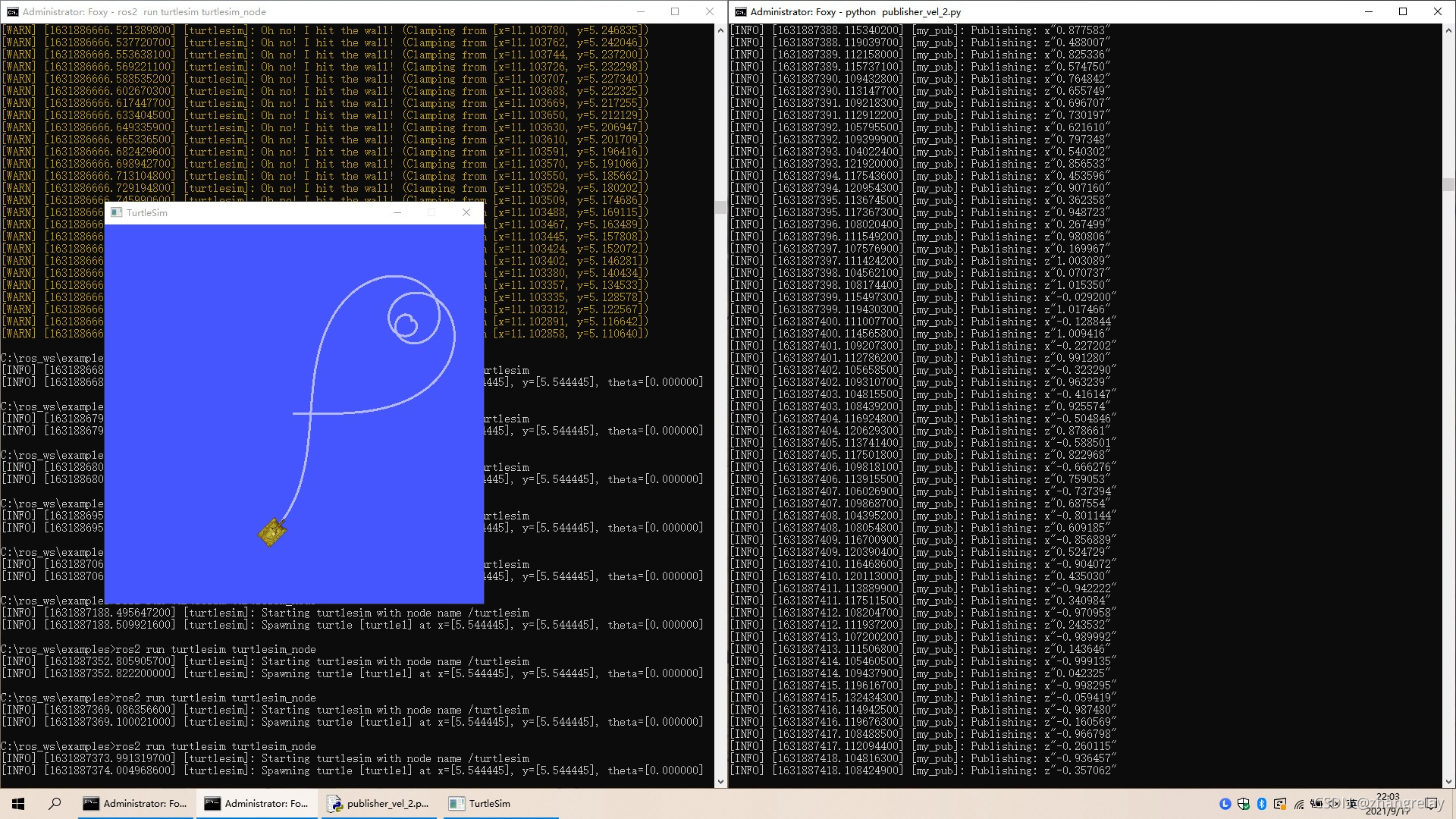Click the battery power tray icon
1456x819 pixels.
click(1316, 804)
